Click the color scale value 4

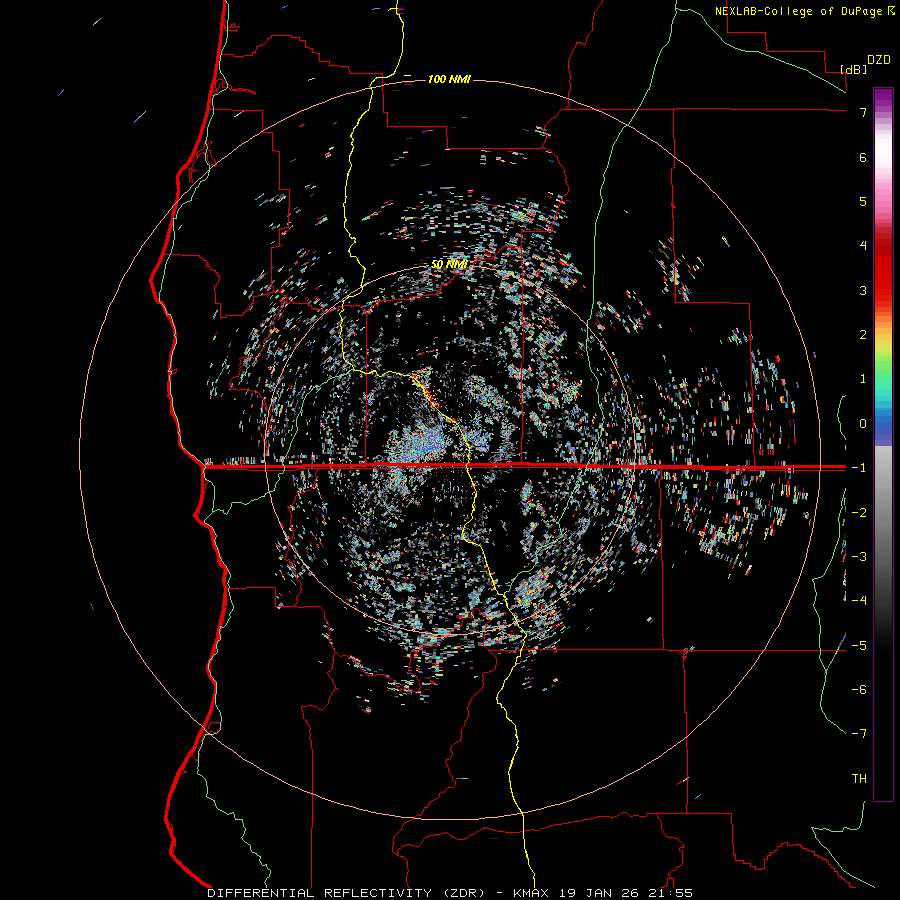point(863,245)
